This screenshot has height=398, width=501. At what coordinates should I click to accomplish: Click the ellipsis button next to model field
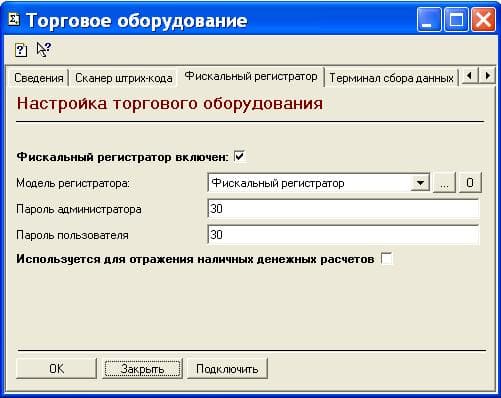click(444, 183)
